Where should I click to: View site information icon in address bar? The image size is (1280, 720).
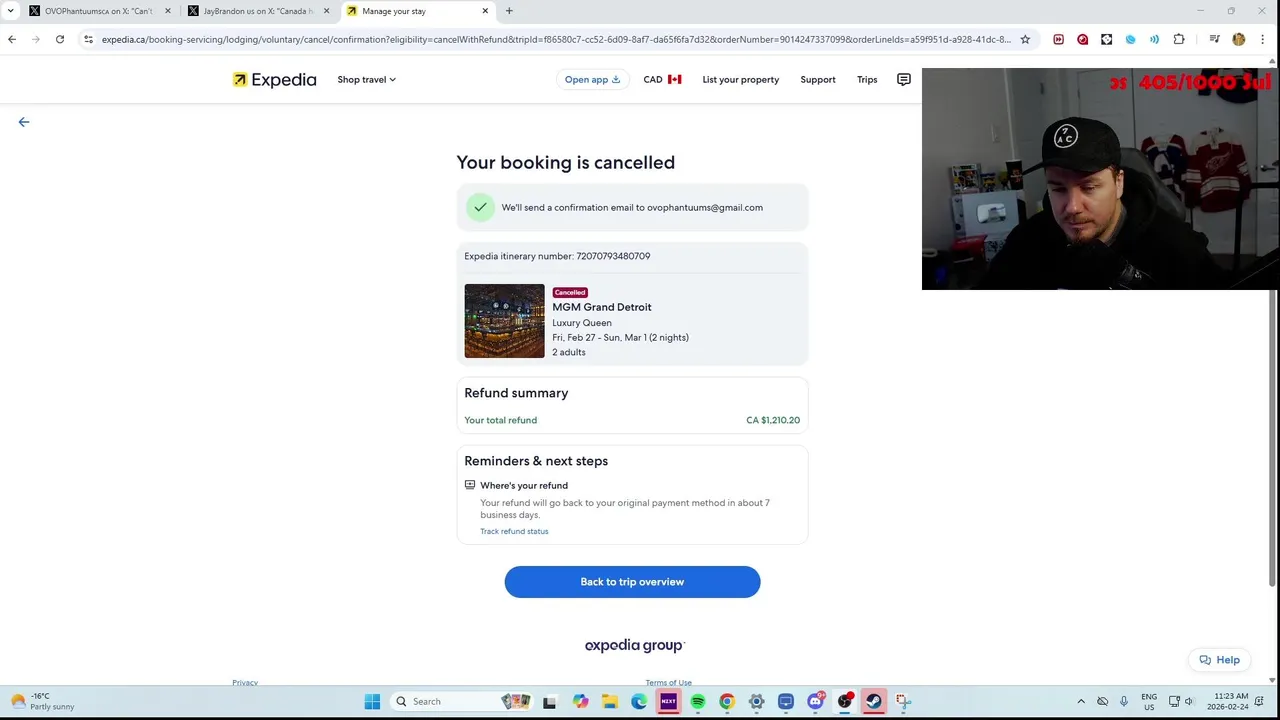pos(88,39)
